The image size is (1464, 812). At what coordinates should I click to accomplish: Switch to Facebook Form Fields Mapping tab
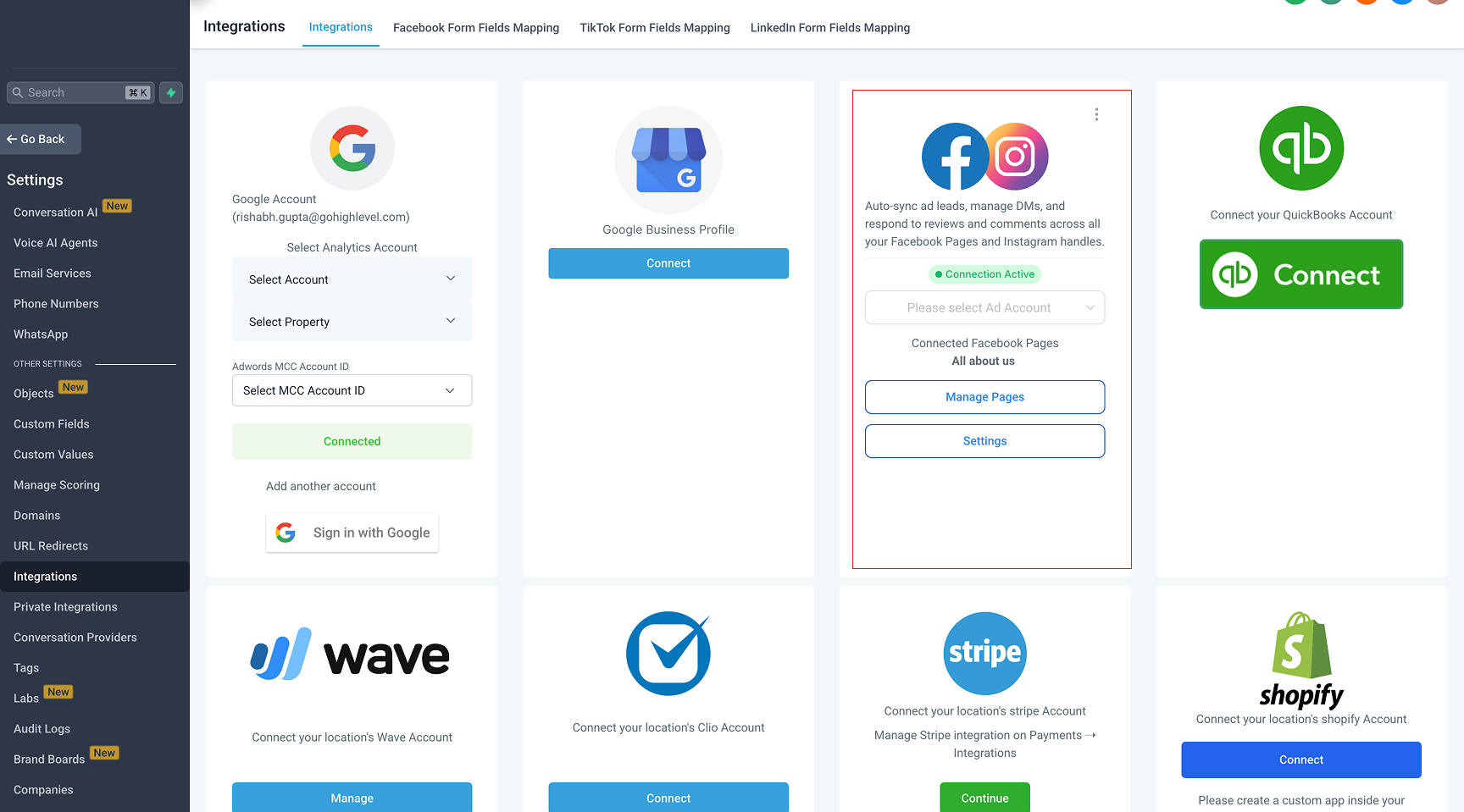point(476,28)
